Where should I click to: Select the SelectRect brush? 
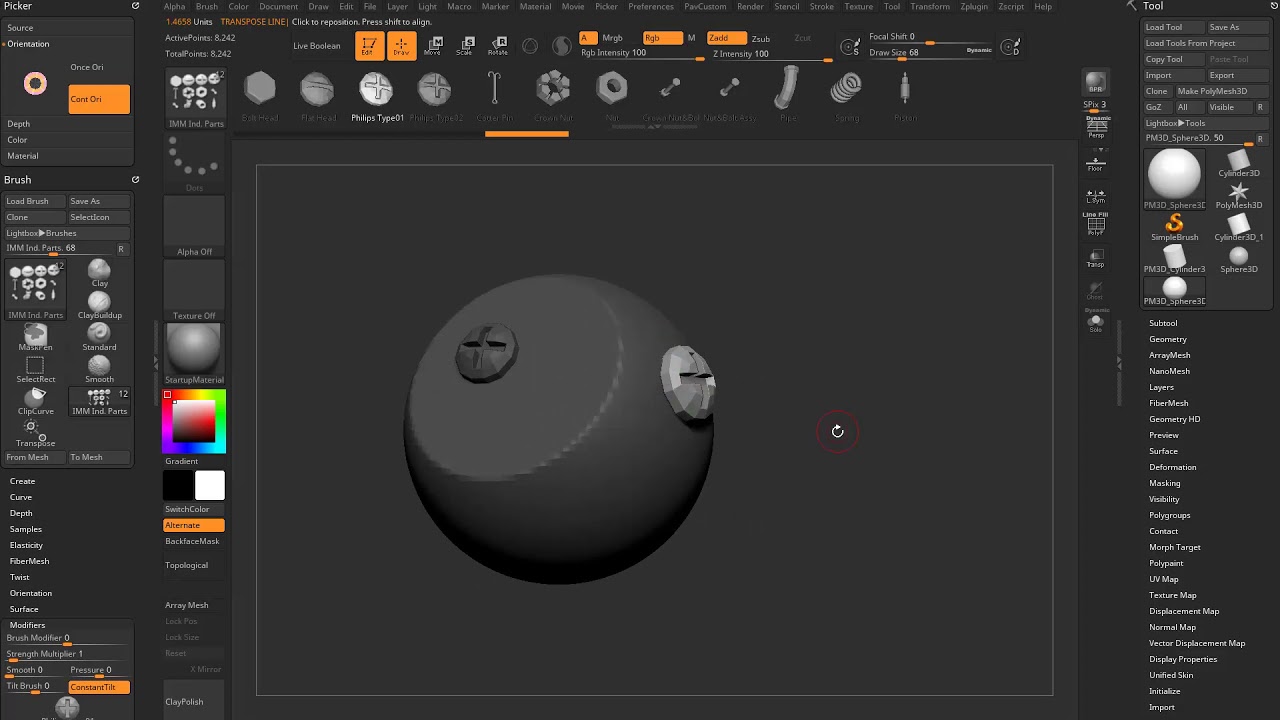[x=35, y=369]
